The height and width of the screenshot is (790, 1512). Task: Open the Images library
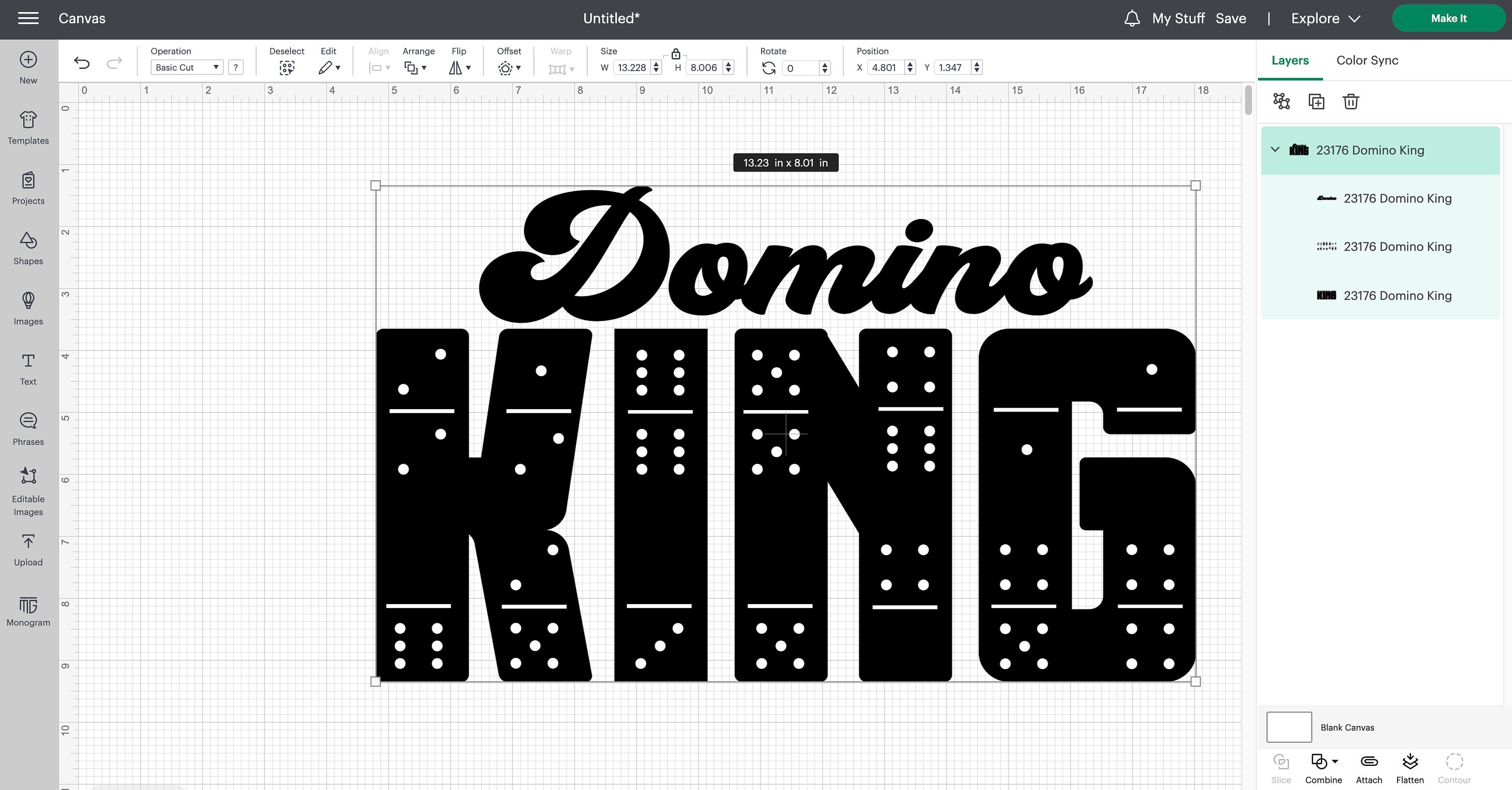tap(28, 309)
